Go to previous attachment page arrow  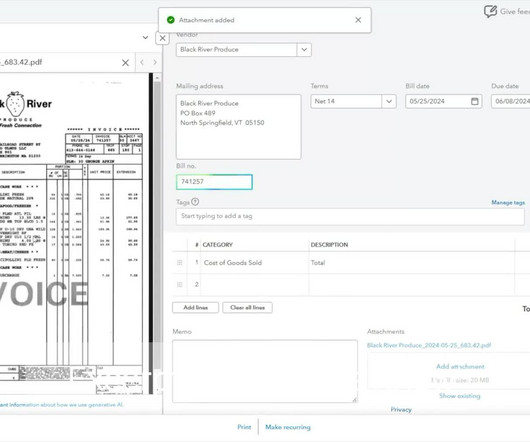(142, 62)
